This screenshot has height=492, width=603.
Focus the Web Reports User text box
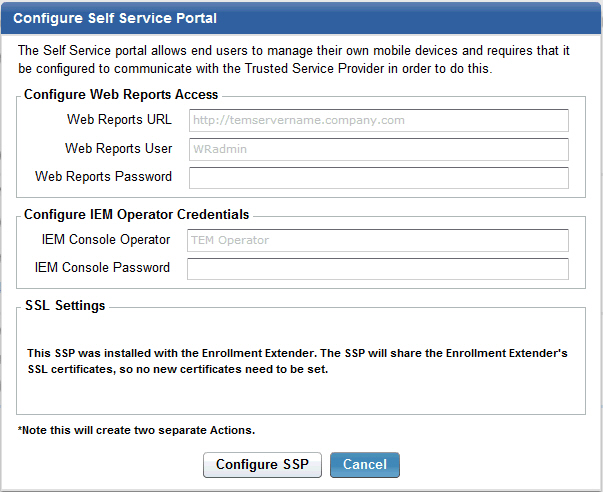click(x=378, y=149)
